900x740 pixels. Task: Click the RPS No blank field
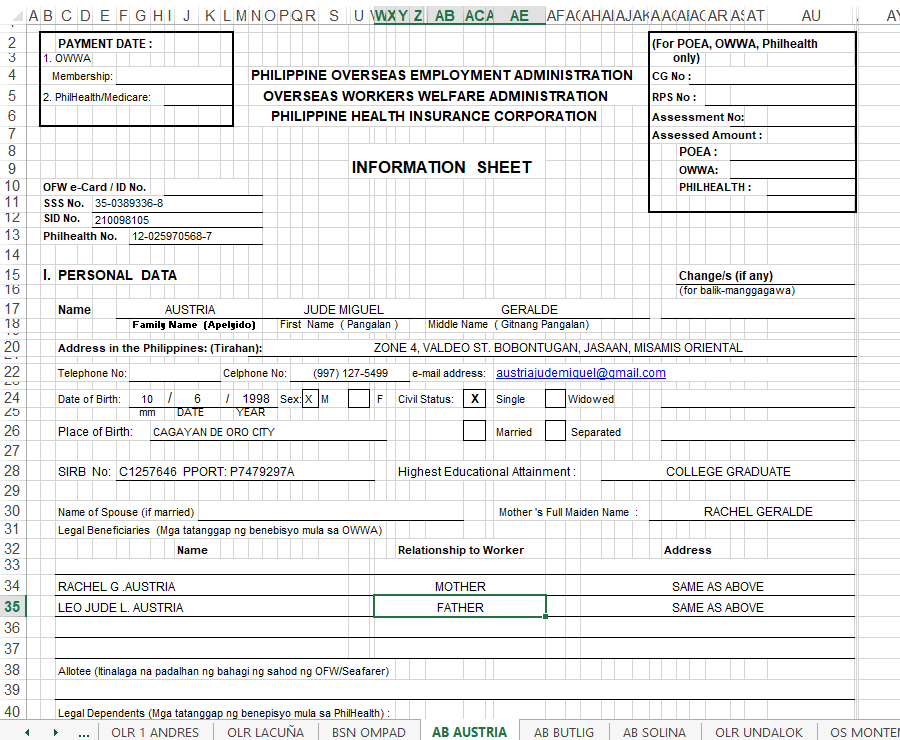(x=780, y=97)
